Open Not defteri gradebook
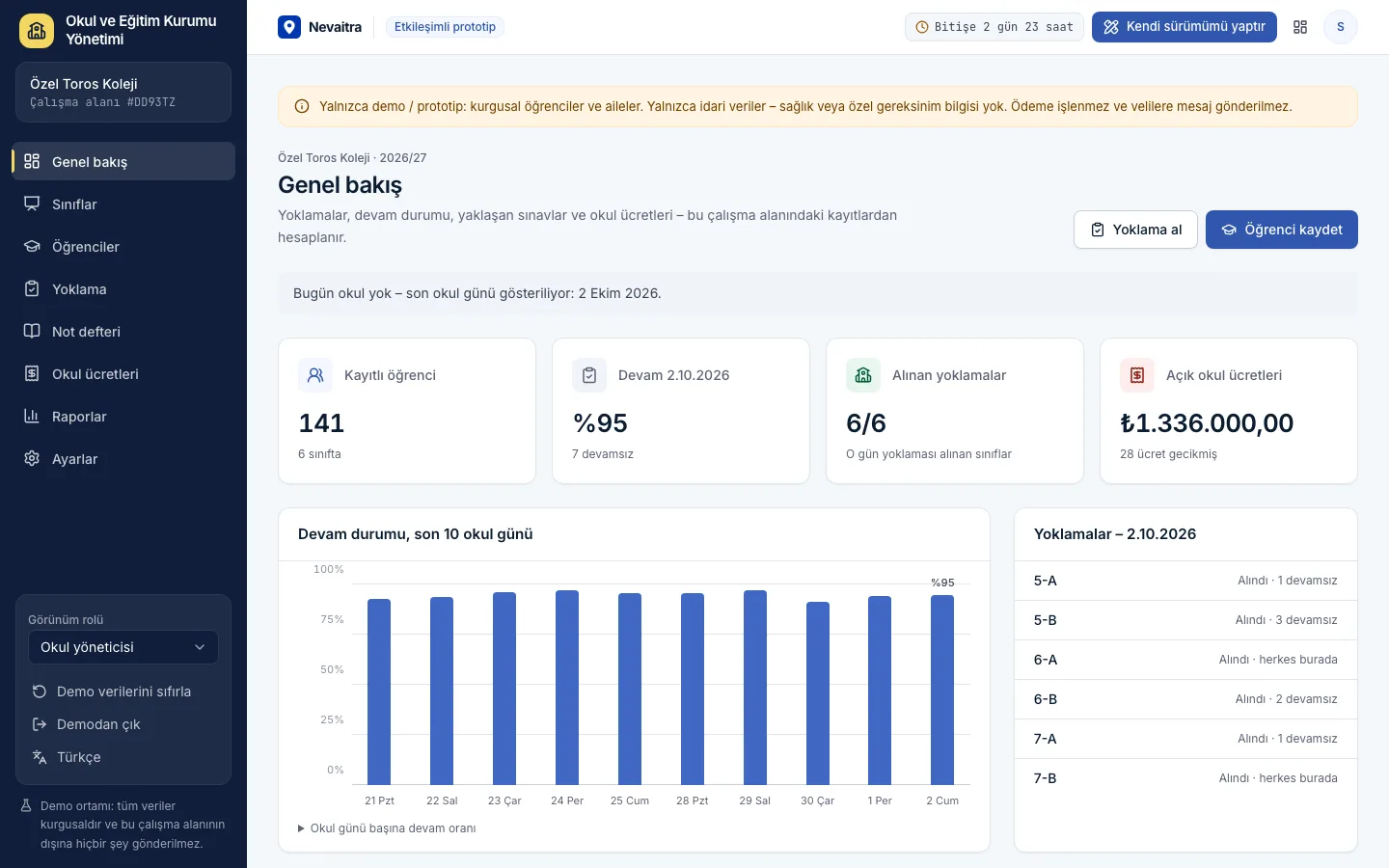 tap(123, 331)
